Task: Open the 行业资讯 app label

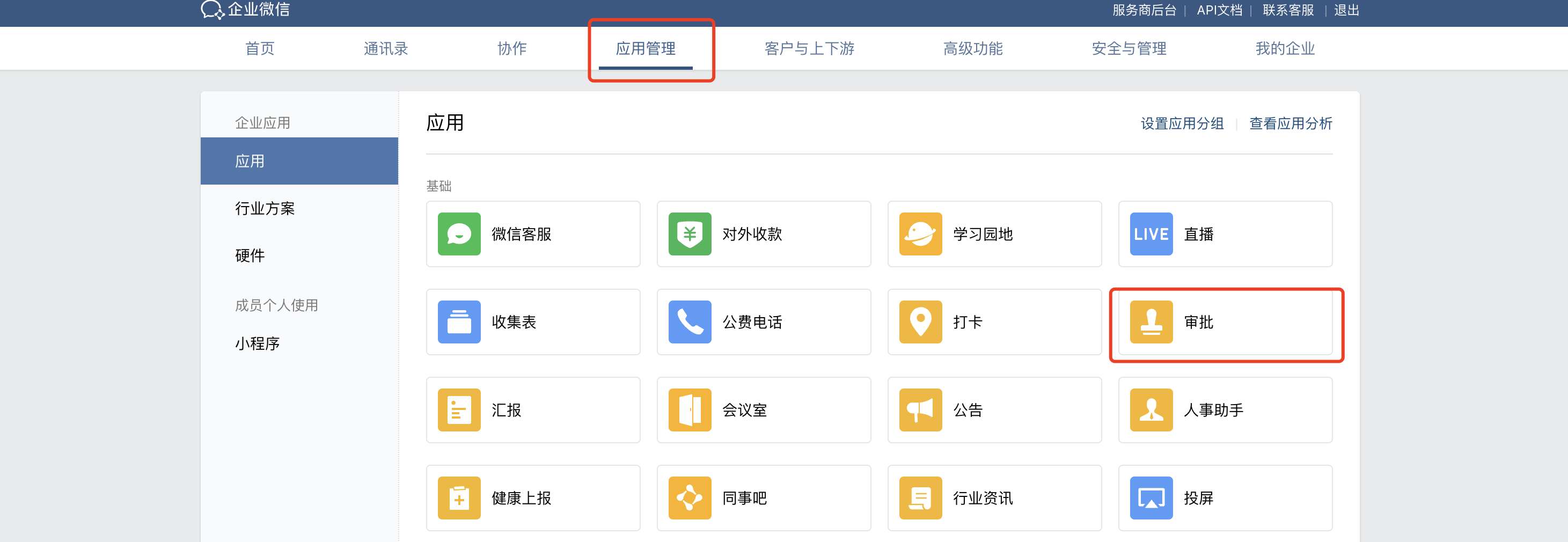Action: (x=983, y=497)
